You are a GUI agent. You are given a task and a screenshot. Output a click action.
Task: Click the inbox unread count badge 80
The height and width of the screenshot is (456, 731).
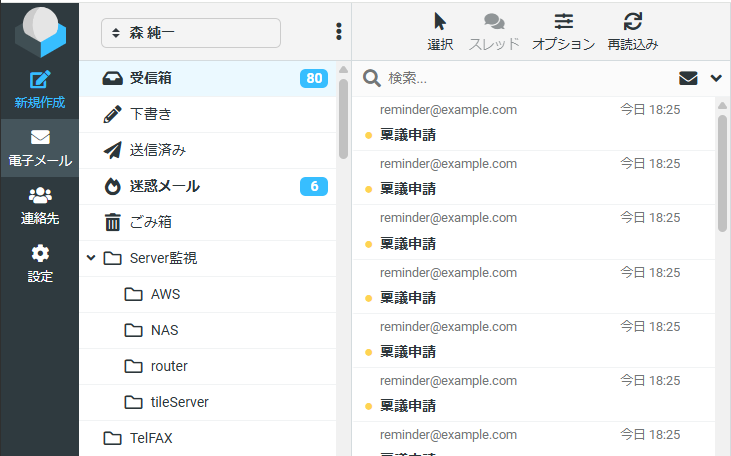(x=314, y=78)
